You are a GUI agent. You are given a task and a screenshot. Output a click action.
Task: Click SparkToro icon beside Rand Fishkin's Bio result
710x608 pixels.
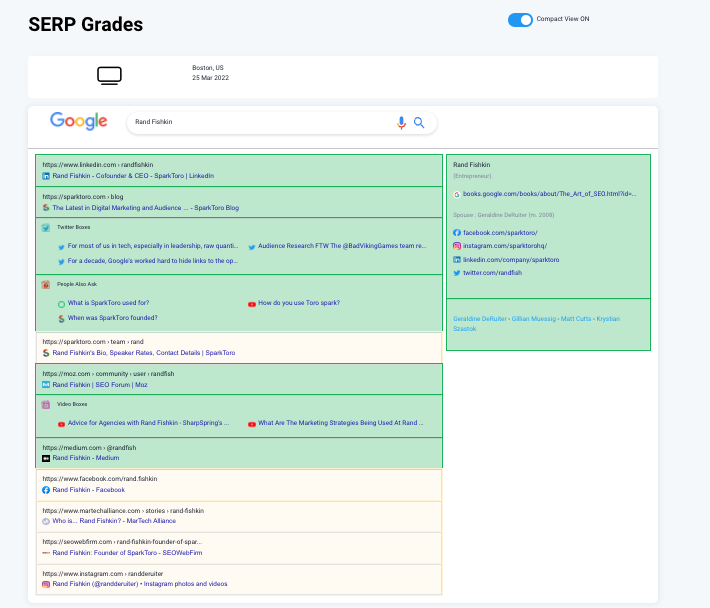(x=46, y=353)
